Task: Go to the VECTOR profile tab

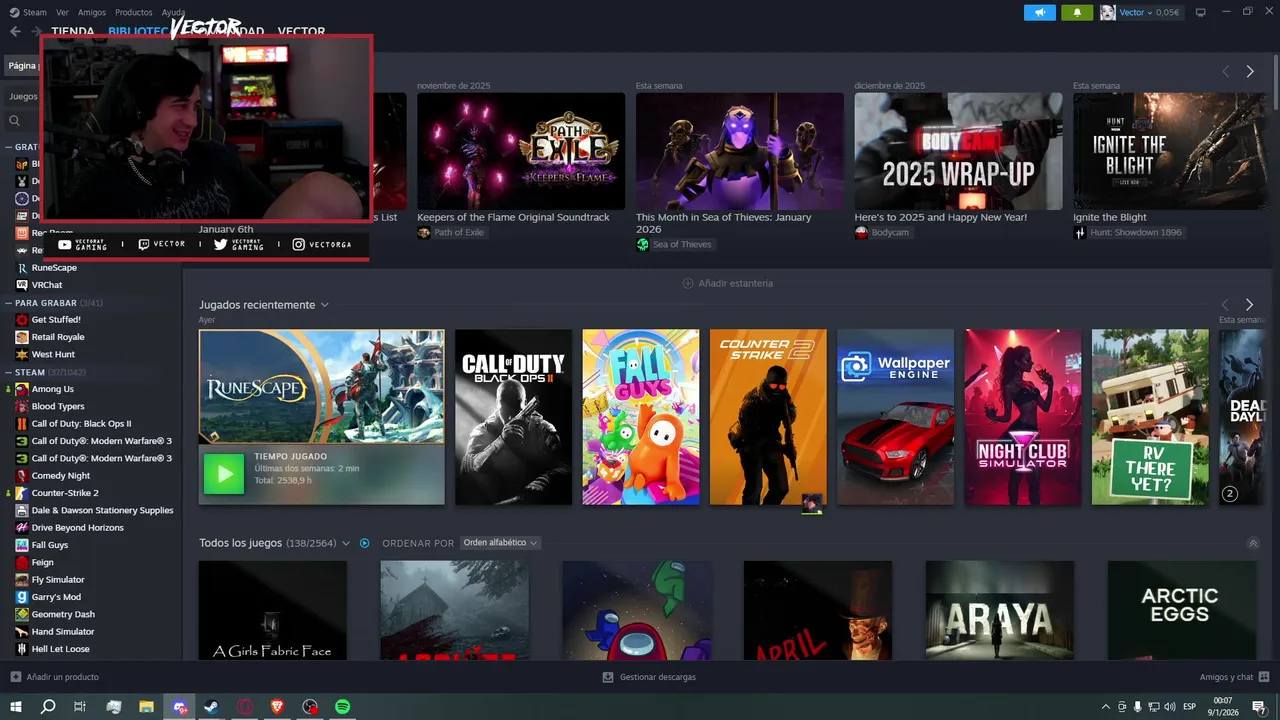Action: (x=301, y=31)
